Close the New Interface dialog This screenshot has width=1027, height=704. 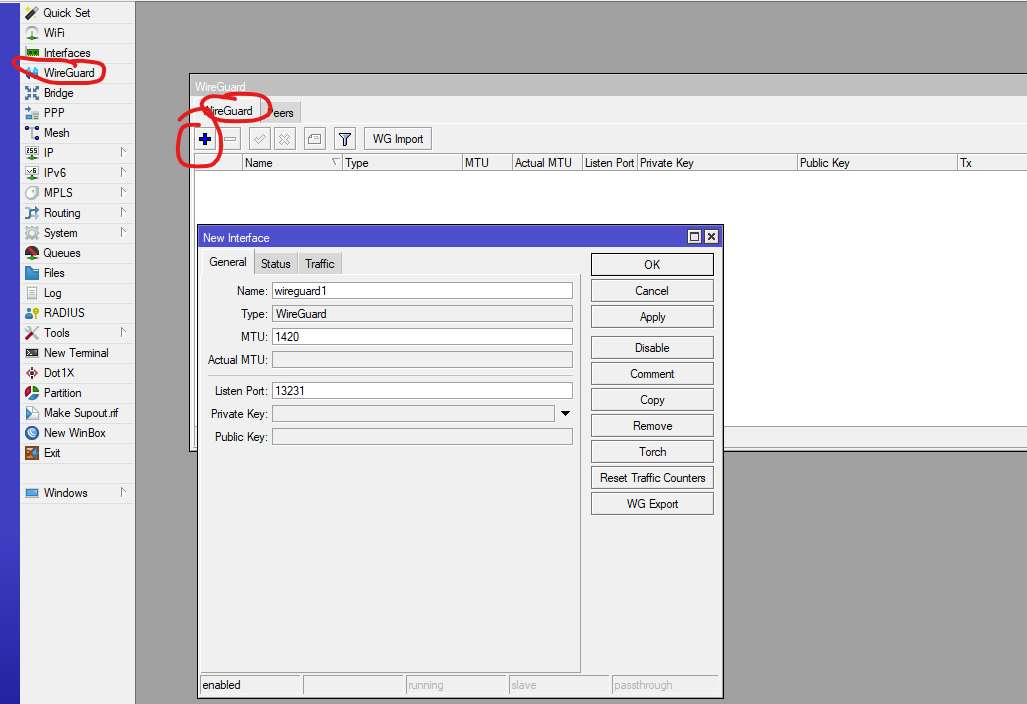point(711,236)
